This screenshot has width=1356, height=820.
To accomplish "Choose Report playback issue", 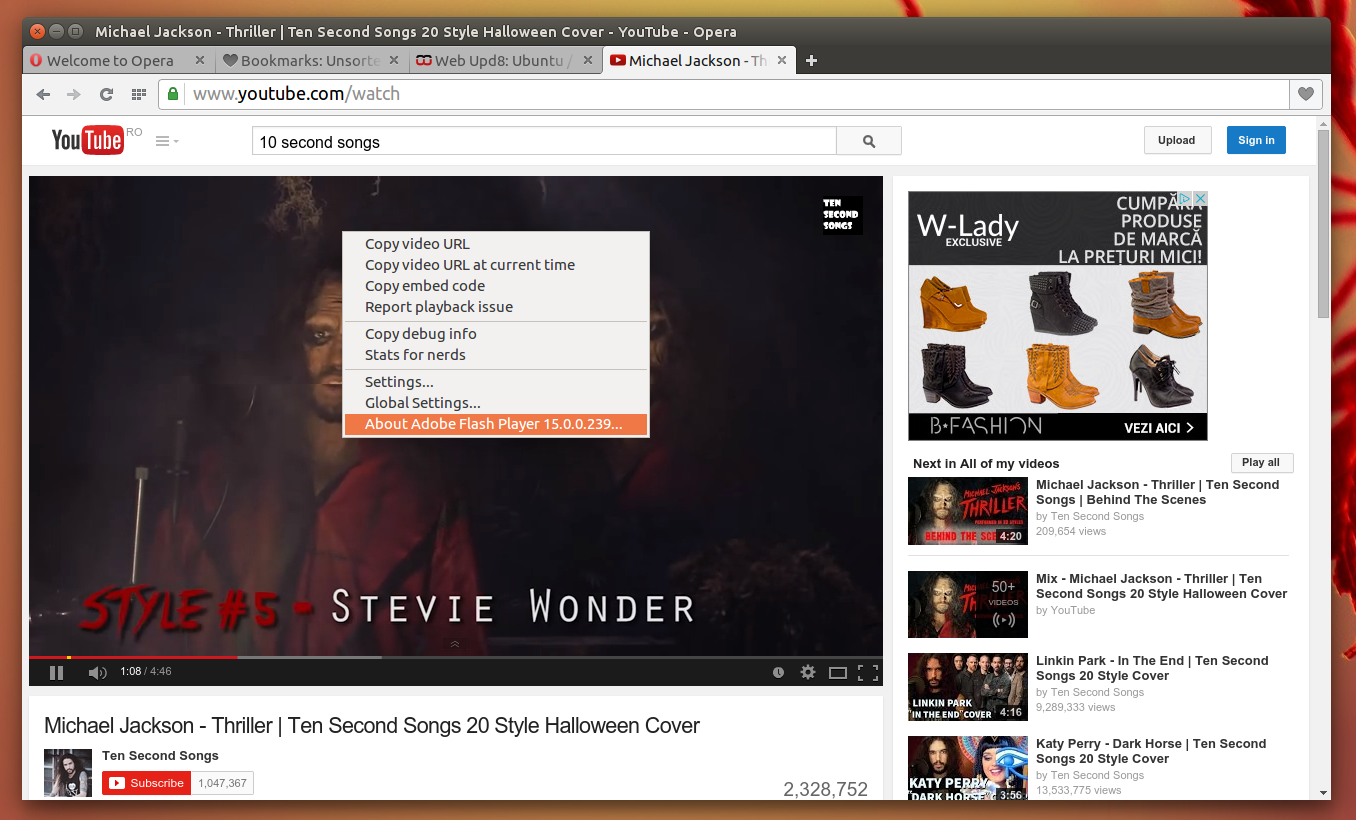I will [496, 307].
